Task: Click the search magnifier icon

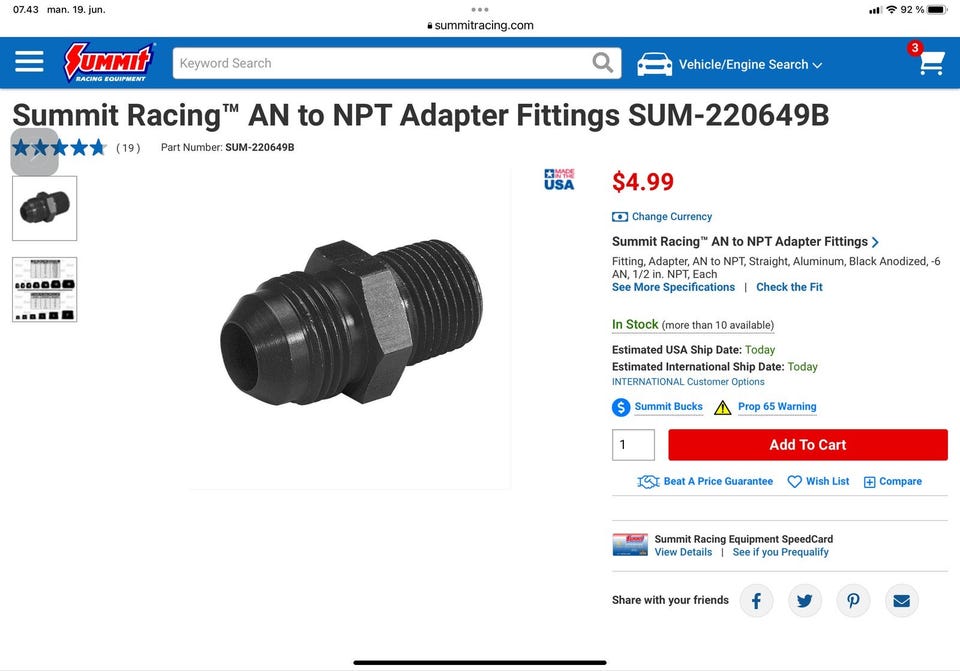Action: pos(602,63)
